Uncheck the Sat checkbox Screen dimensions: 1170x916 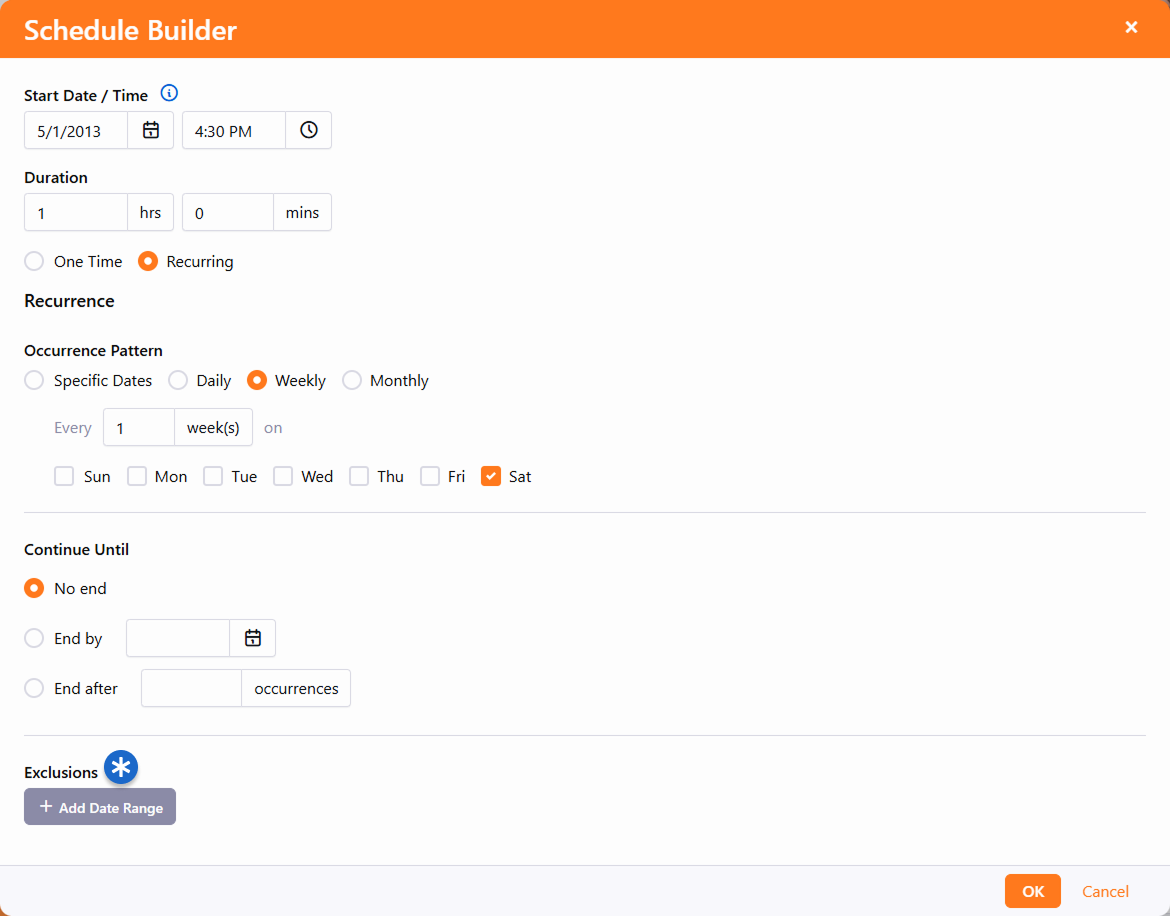tap(491, 476)
